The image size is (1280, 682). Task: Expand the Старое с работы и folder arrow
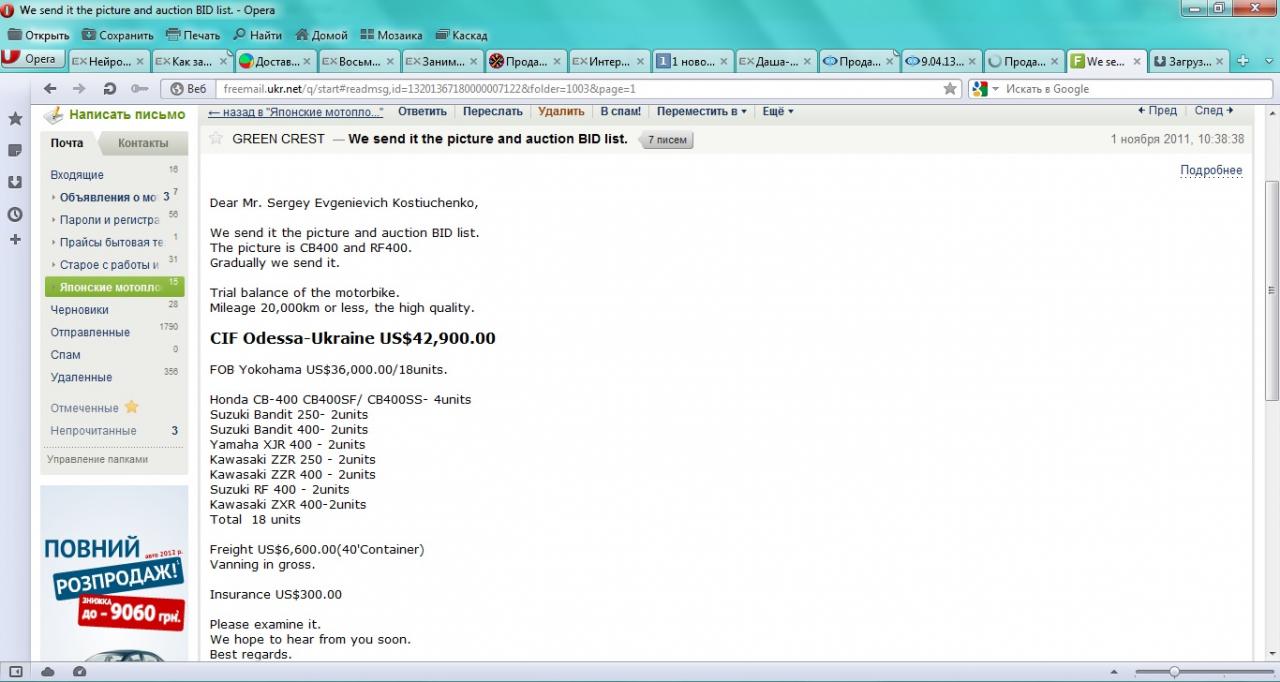click(54, 265)
